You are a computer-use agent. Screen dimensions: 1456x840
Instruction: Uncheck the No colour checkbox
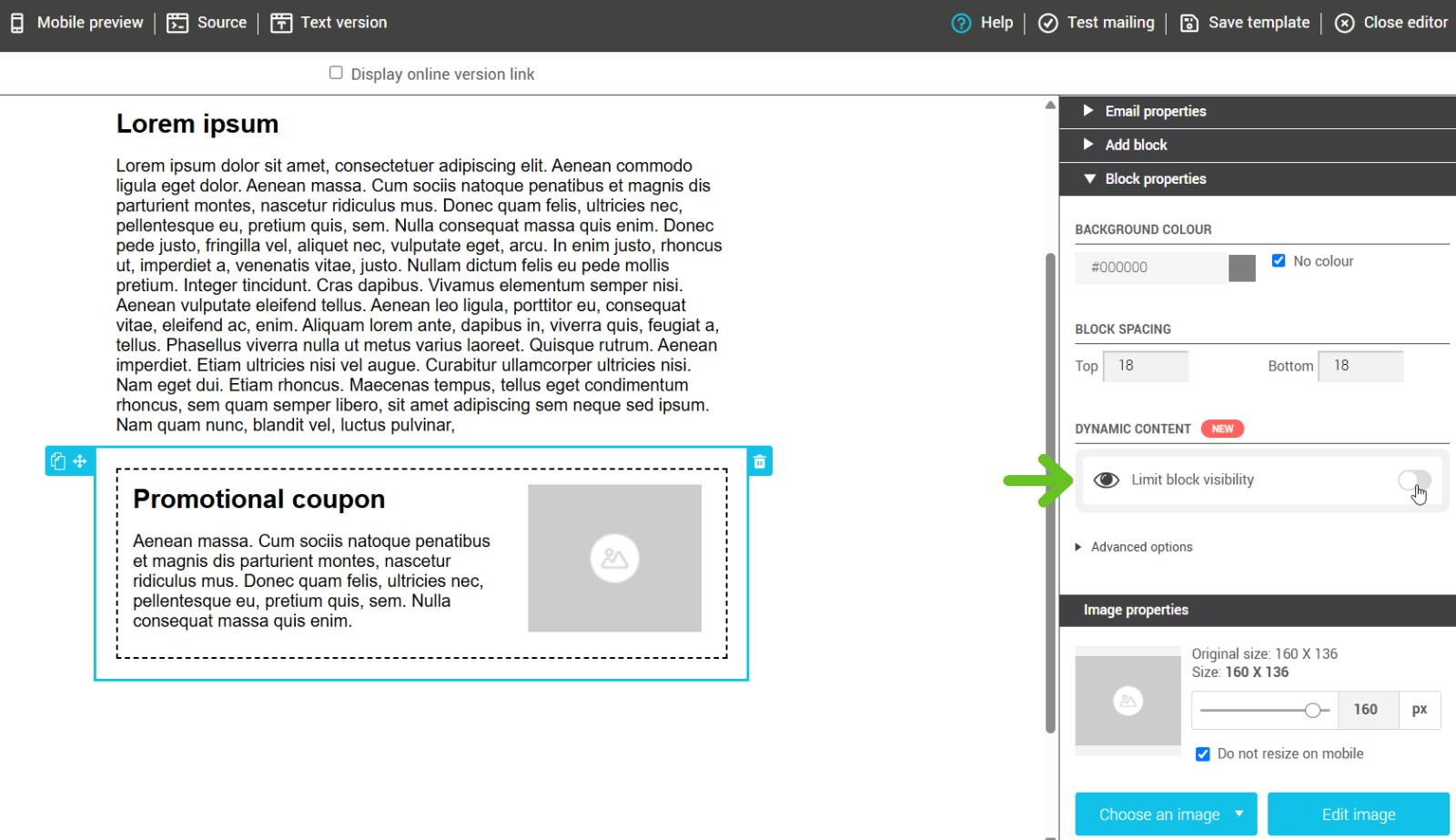1279,261
